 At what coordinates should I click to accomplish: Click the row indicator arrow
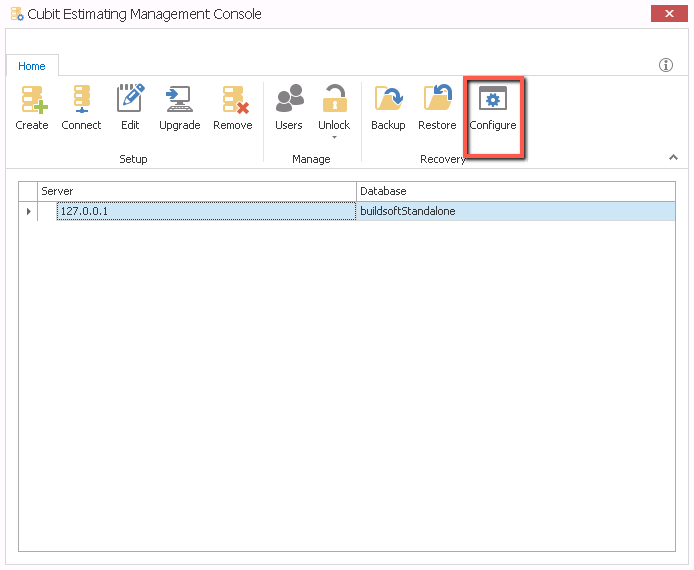click(29, 211)
